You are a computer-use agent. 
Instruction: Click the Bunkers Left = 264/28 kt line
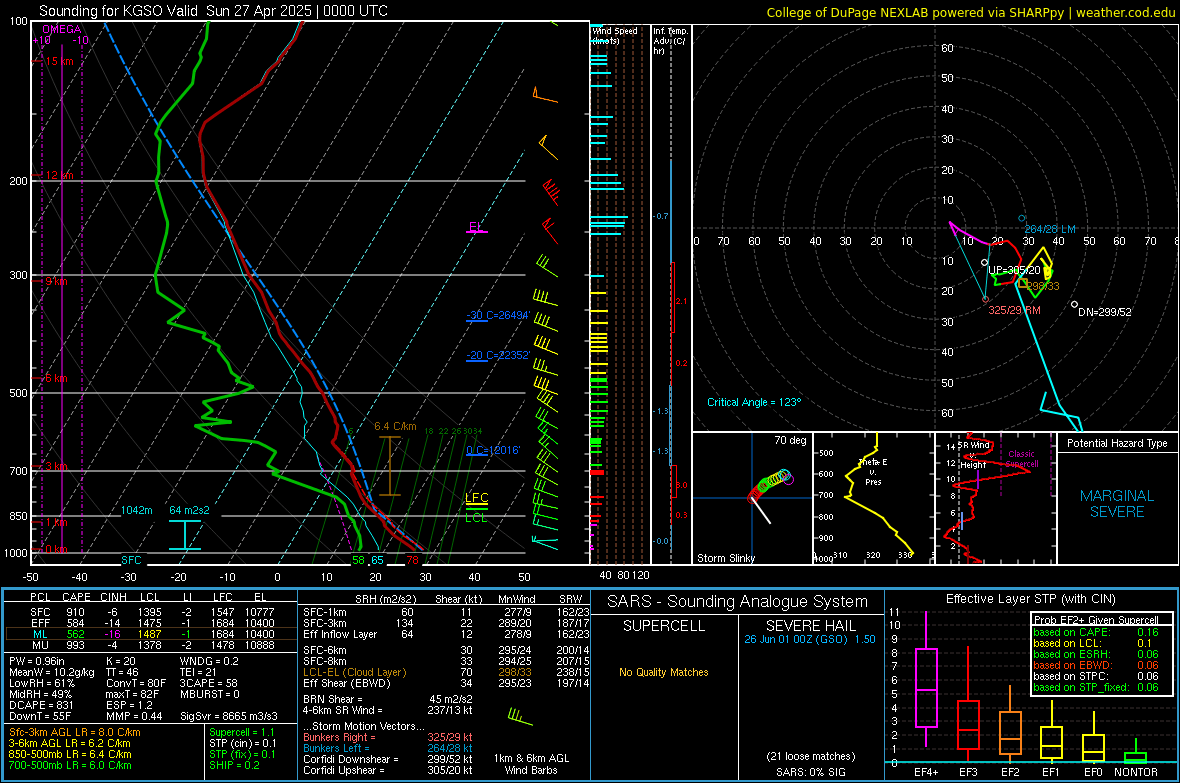[388, 748]
